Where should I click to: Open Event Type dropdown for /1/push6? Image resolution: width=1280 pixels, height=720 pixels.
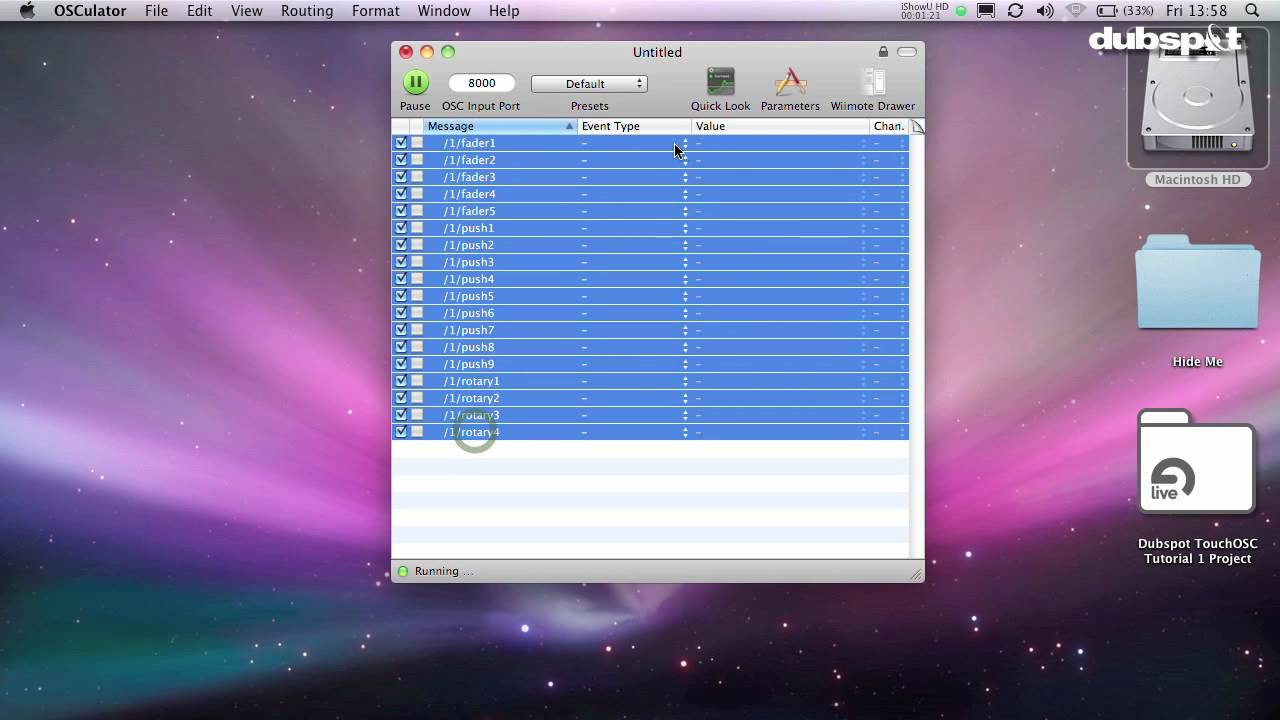coord(685,313)
